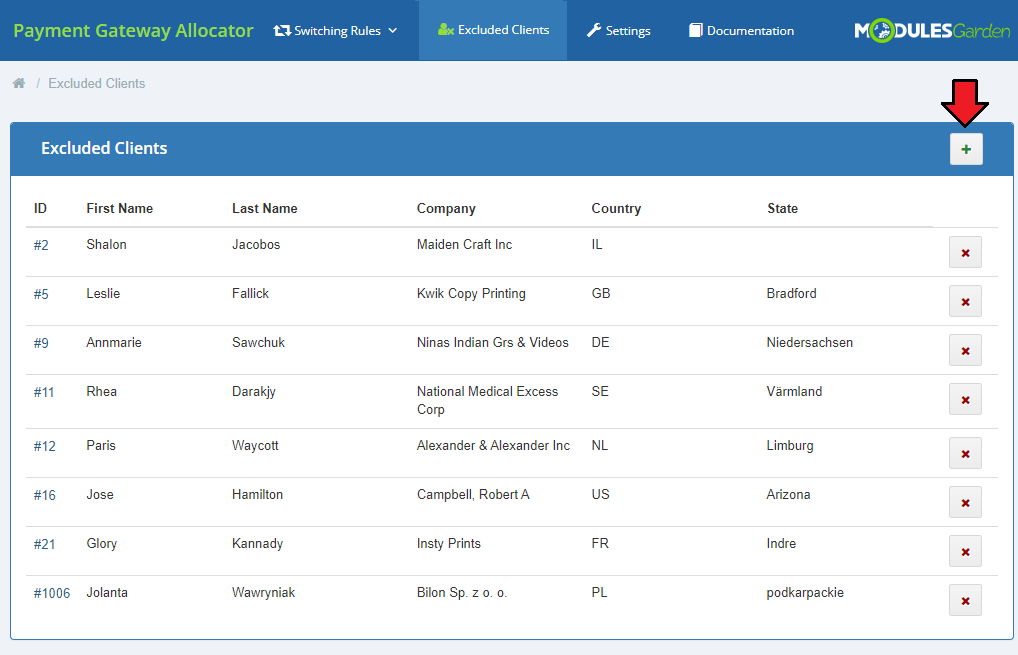Click the First Name column header

(x=119, y=208)
